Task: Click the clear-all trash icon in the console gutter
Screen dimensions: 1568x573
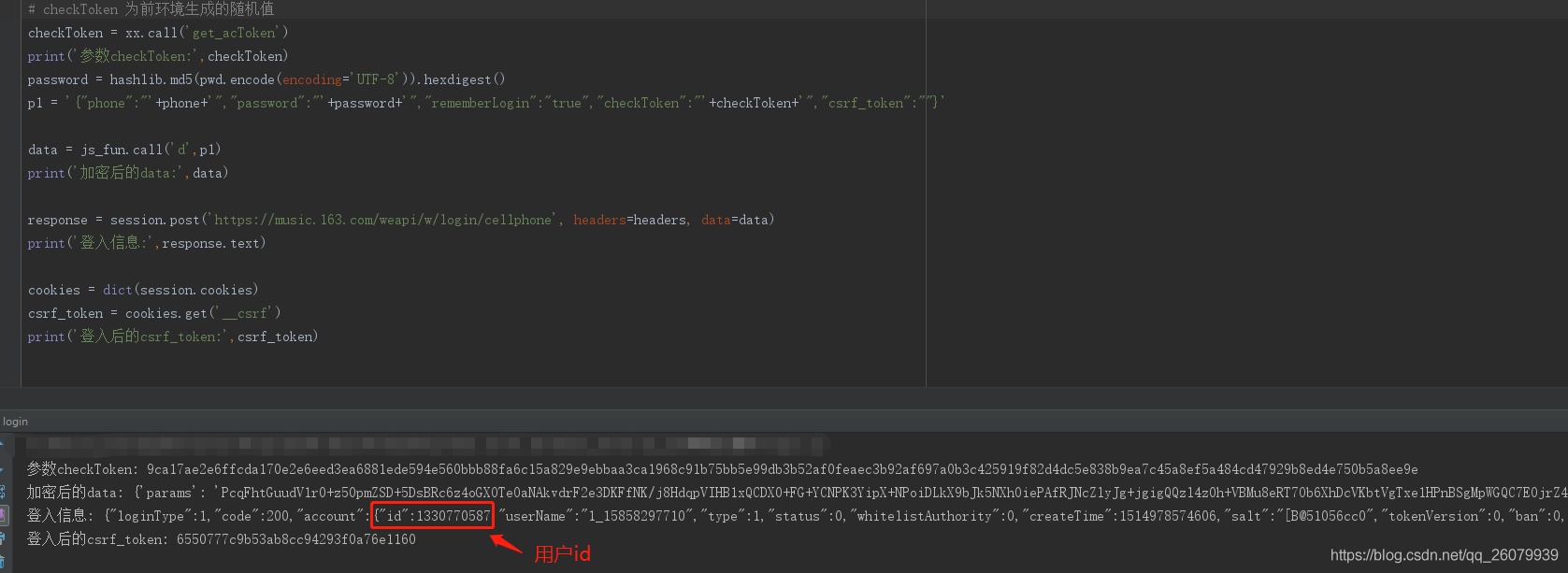Action: pos(3,562)
